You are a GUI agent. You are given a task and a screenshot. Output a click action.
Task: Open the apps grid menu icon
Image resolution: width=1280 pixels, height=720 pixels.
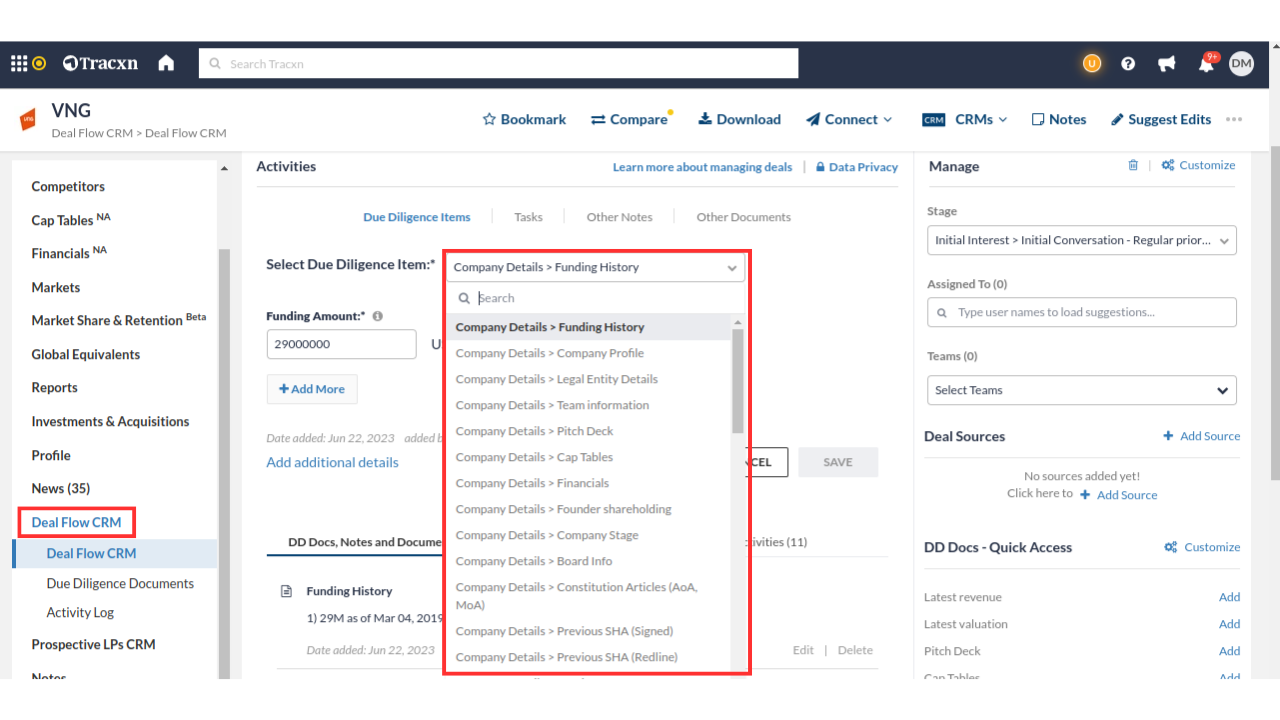pyautogui.click(x=19, y=63)
